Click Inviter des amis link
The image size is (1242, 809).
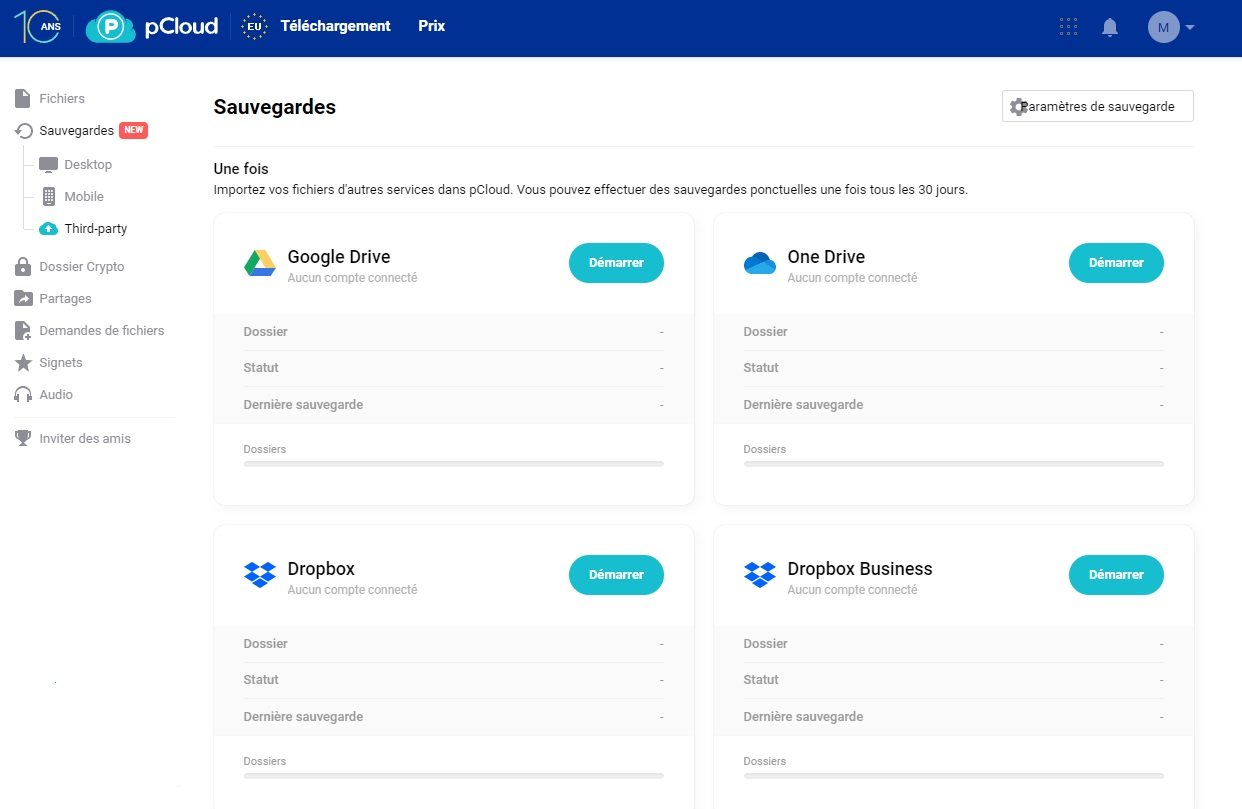(85, 438)
